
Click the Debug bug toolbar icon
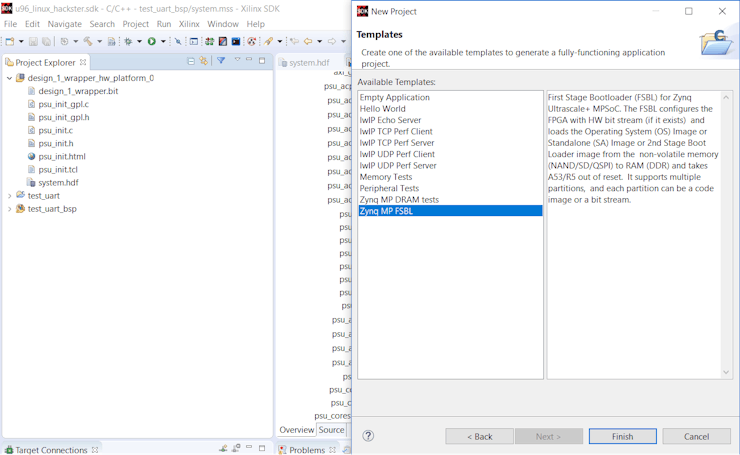coord(128,42)
